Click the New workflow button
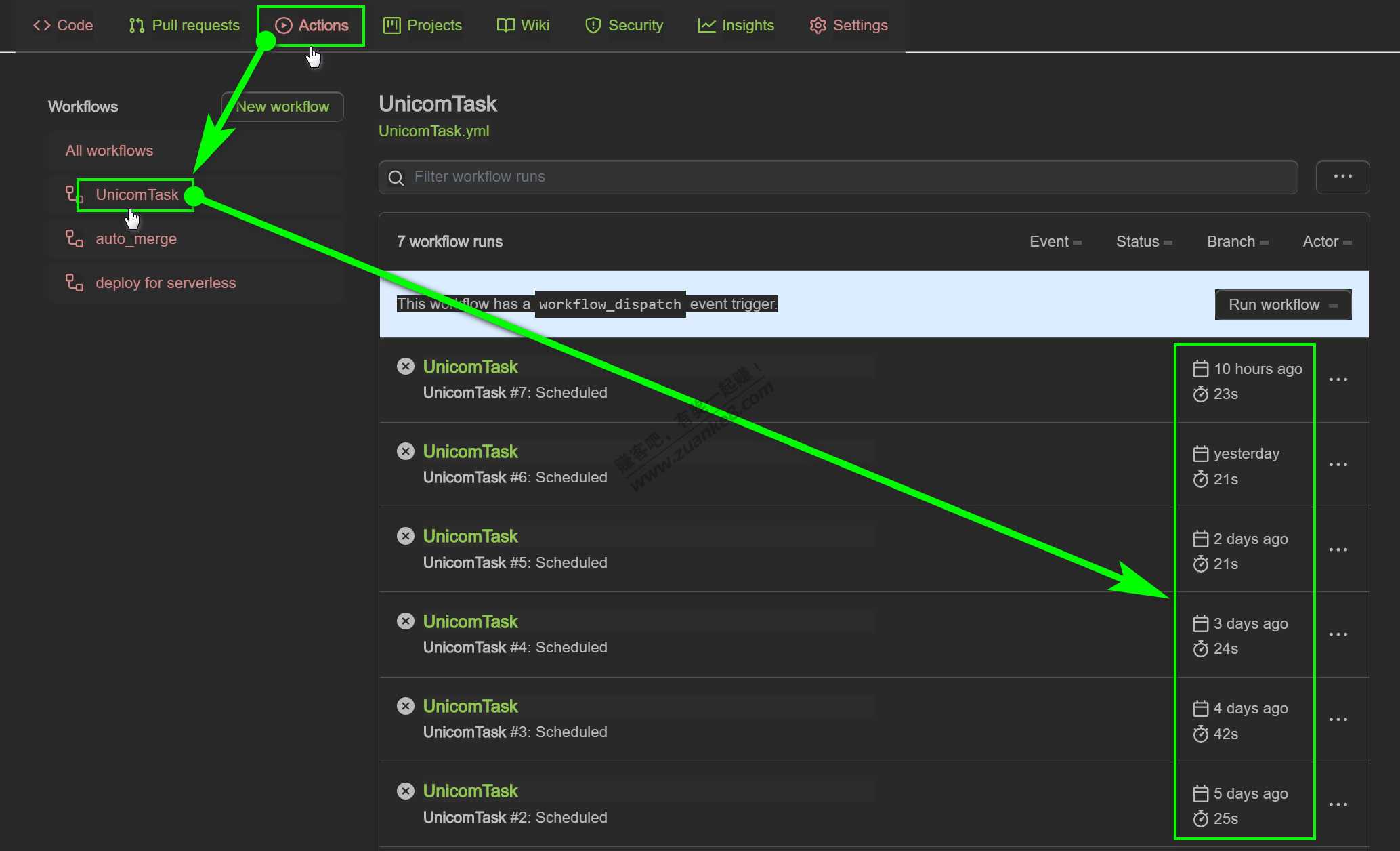1400x851 pixels. [282, 107]
